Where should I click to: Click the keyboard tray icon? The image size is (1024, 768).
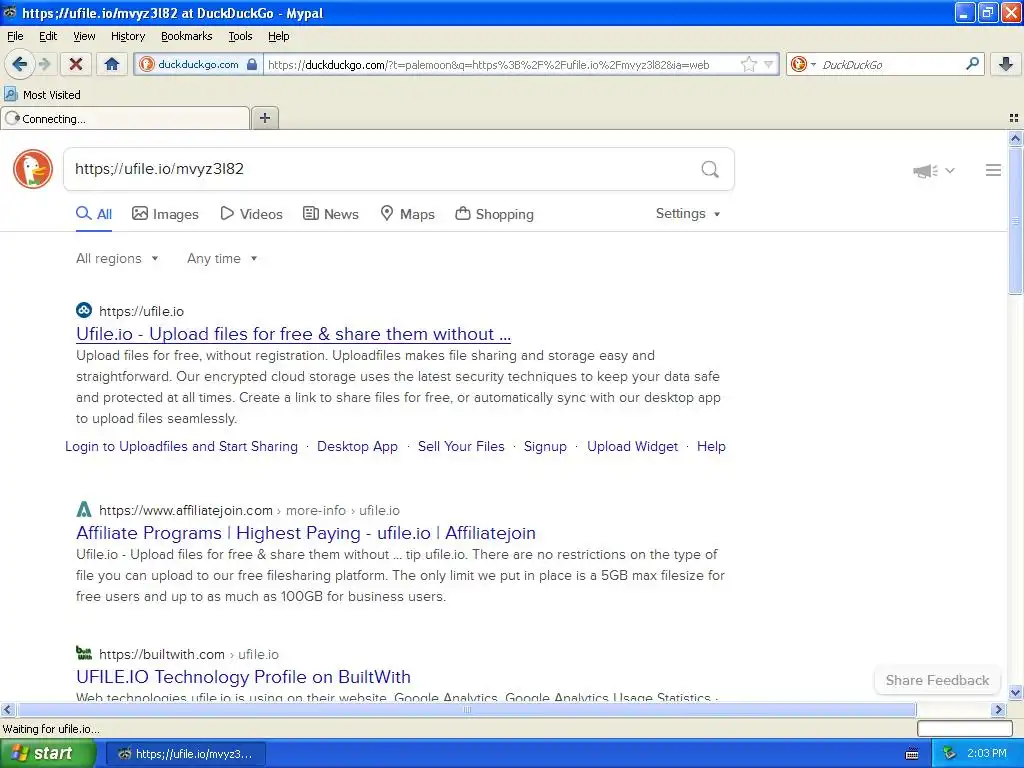click(912, 754)
